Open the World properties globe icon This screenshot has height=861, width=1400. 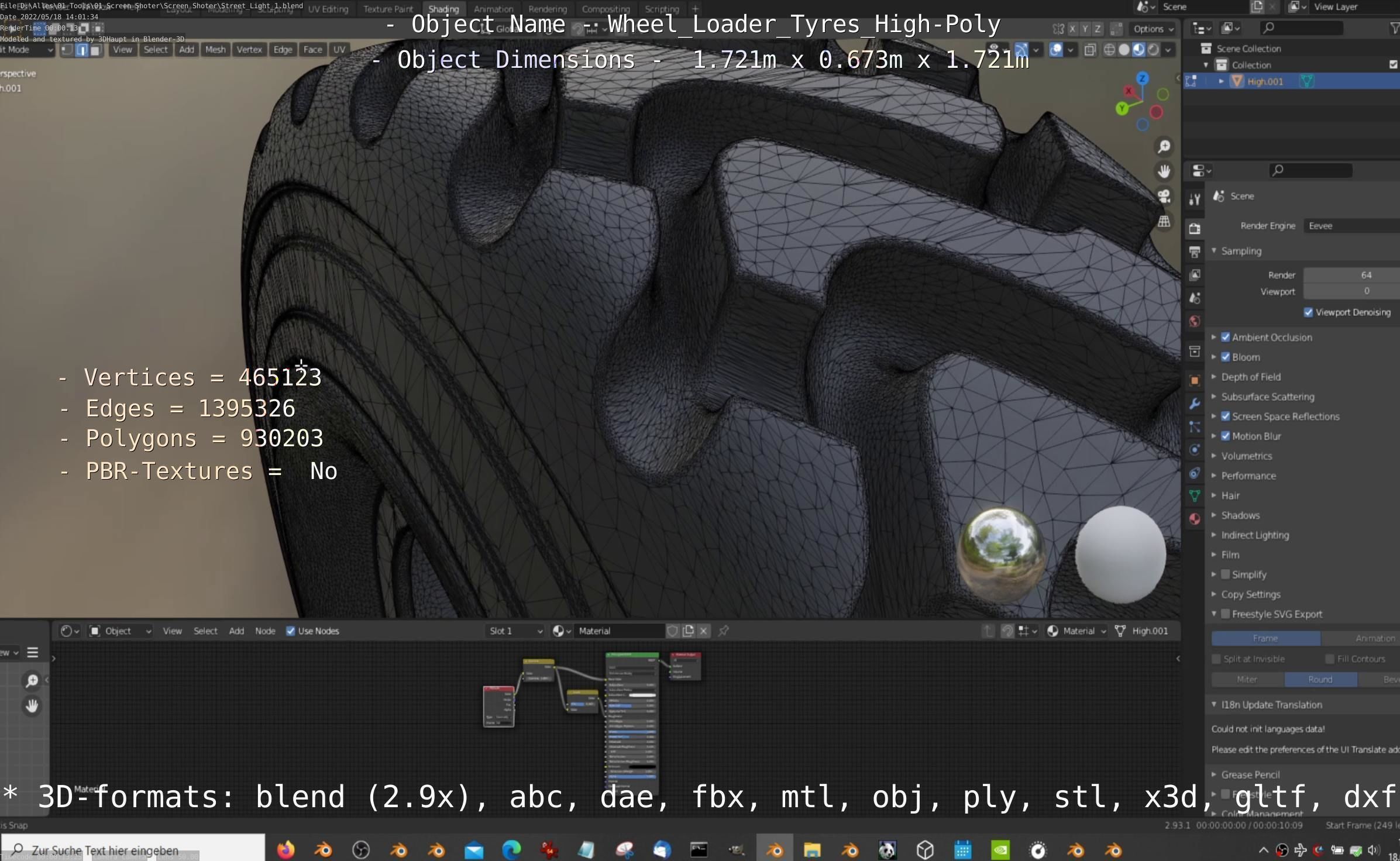[x=1195, y=321]
